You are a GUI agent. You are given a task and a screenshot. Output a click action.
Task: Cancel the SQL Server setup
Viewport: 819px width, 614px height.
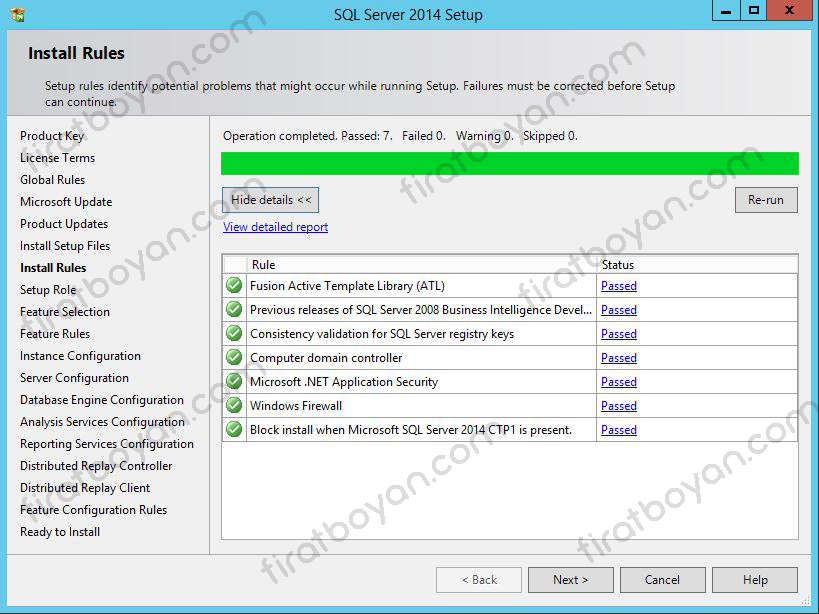pyautogui.click(x=662, y=580)
